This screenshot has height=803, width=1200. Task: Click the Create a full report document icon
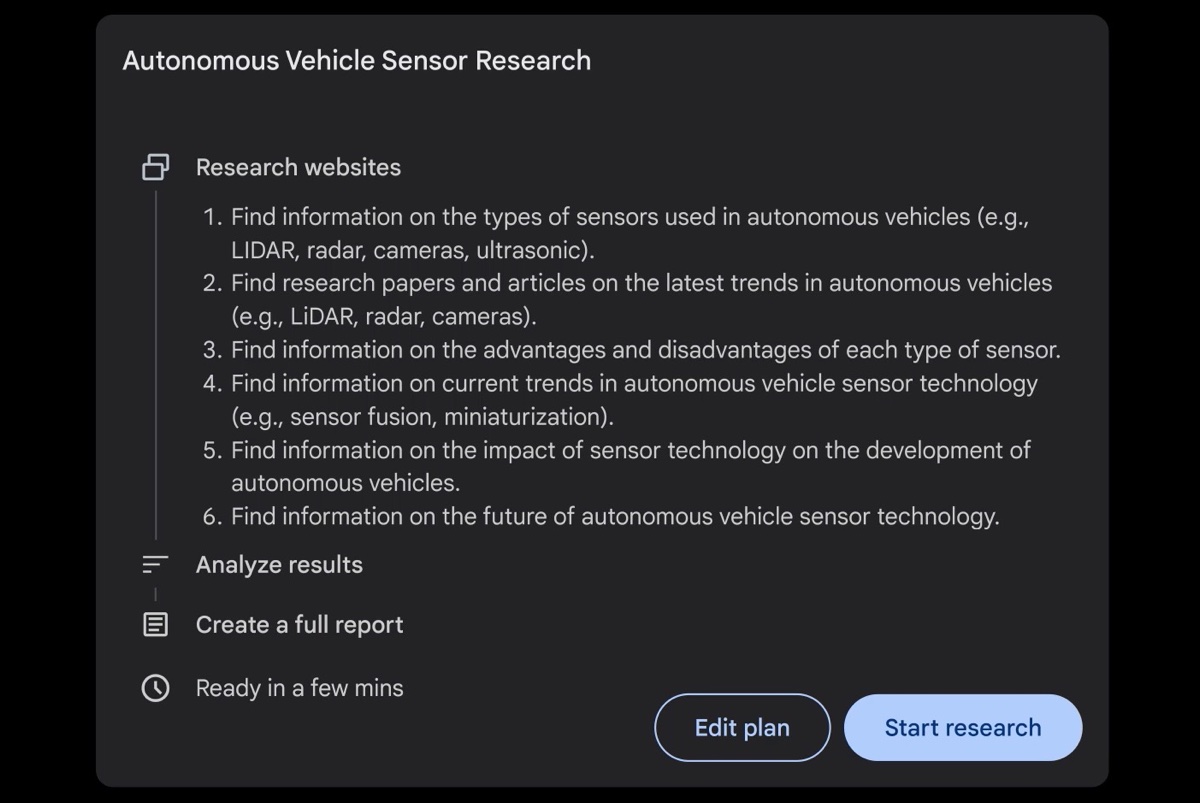[x=155, y=625]
